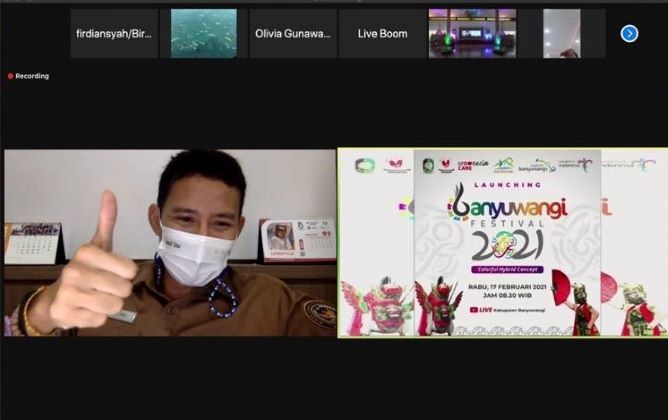The width and height of the screenshot is (668, 420).
Task: Click the left desk calendar in speaker video
Action: tap(32, 243)
